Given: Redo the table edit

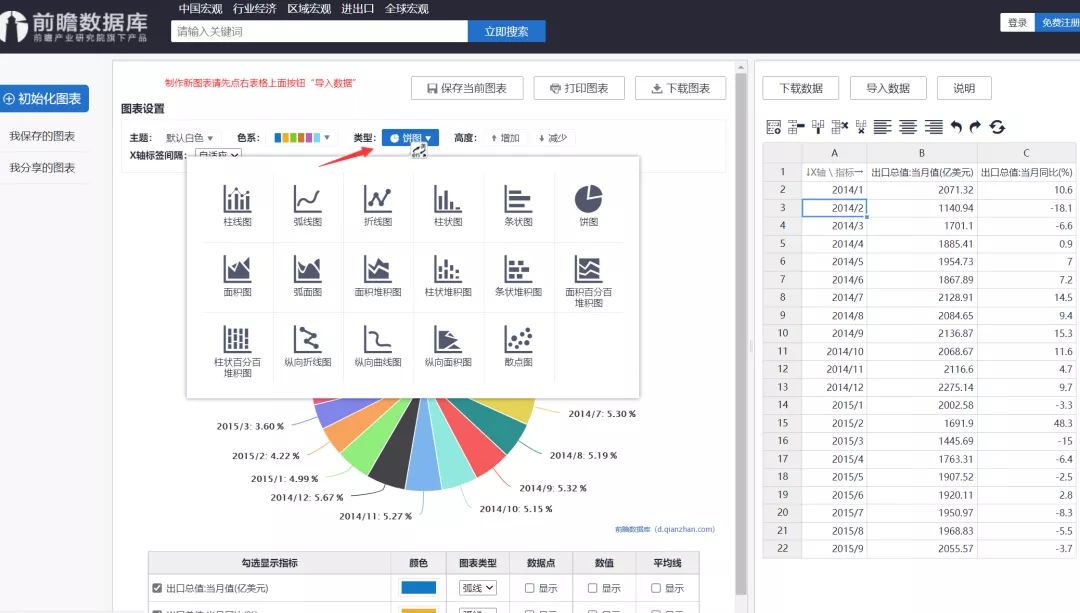Looking at the screenshot, I should click(x=975, y=127).
